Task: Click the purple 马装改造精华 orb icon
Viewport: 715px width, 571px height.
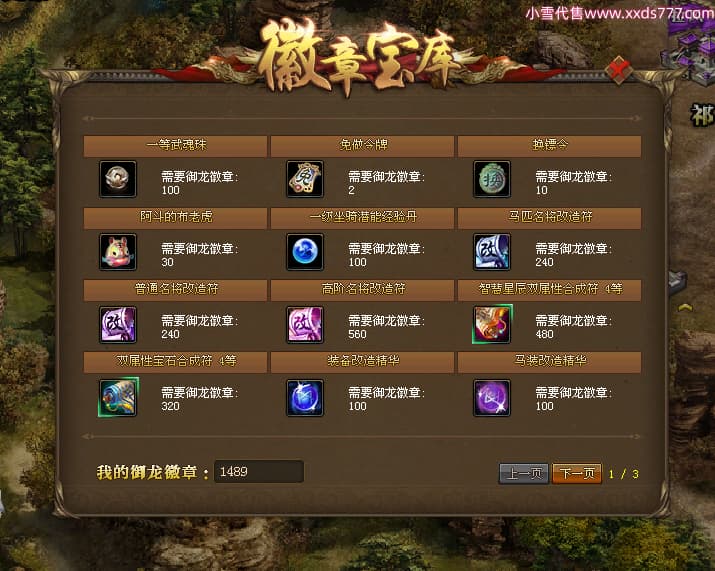Action: (x=492, y=398)
